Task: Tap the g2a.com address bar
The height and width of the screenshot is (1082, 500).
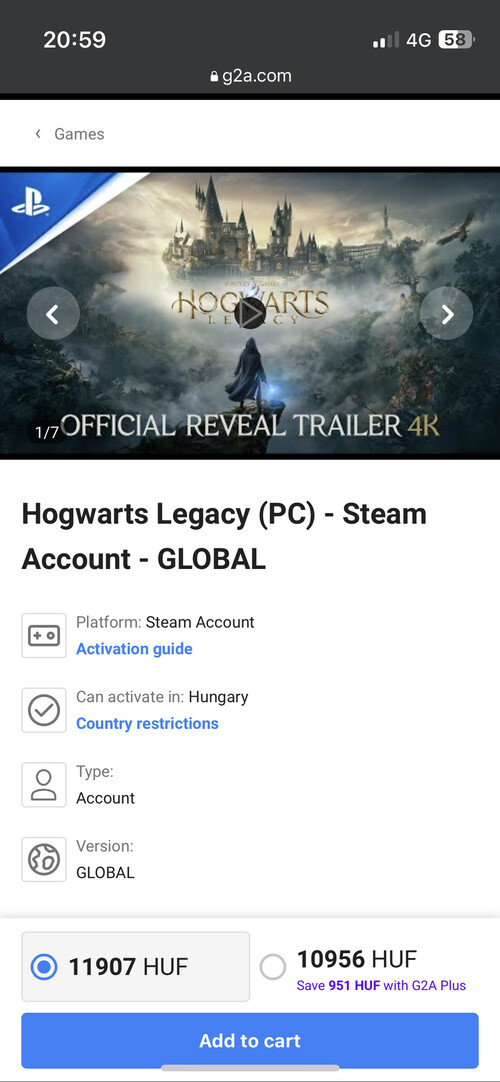Action: tap(250, 77)
